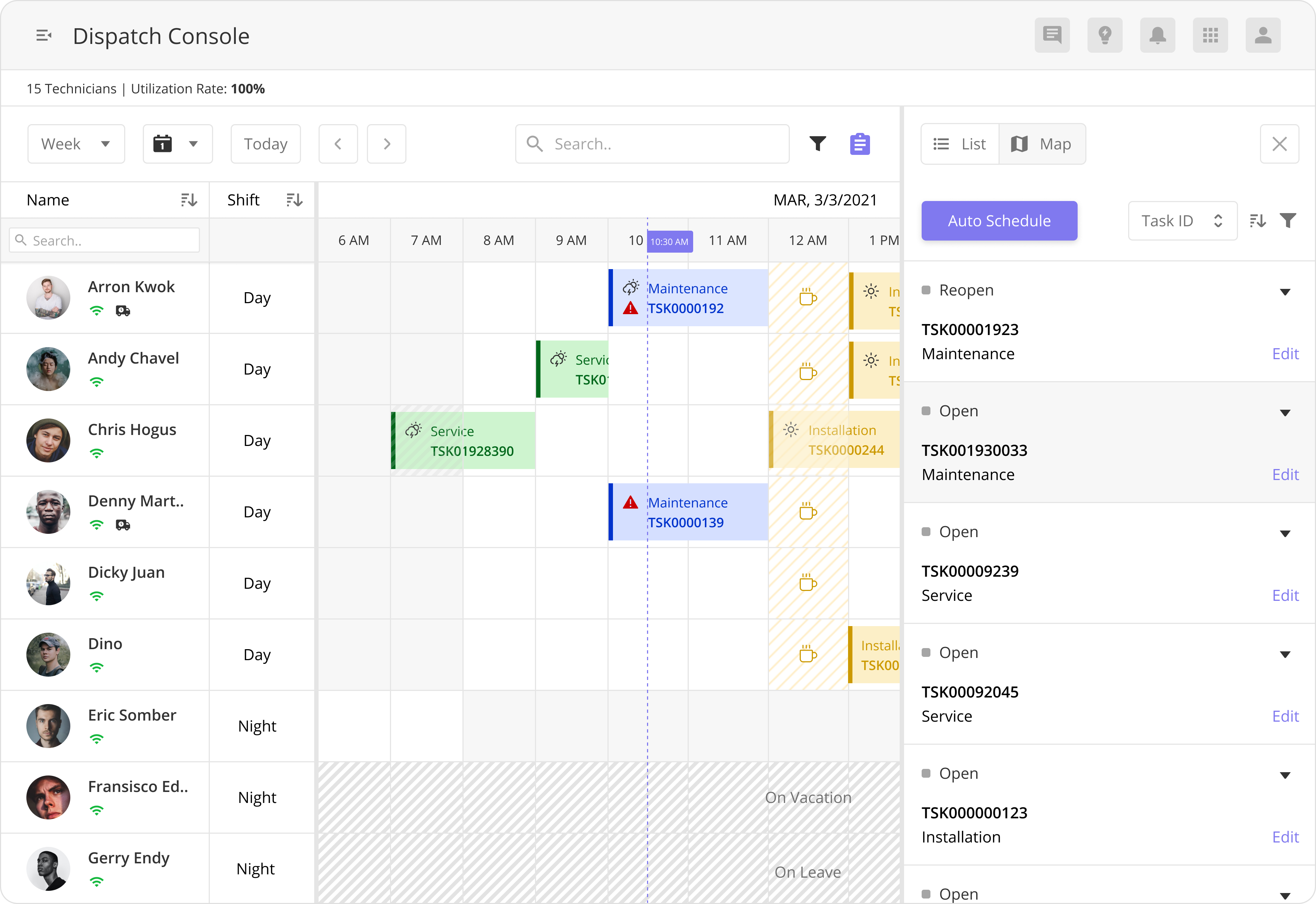
Task: Click Chris Hogus's avatar photo
Action: [x=48, y=440]
